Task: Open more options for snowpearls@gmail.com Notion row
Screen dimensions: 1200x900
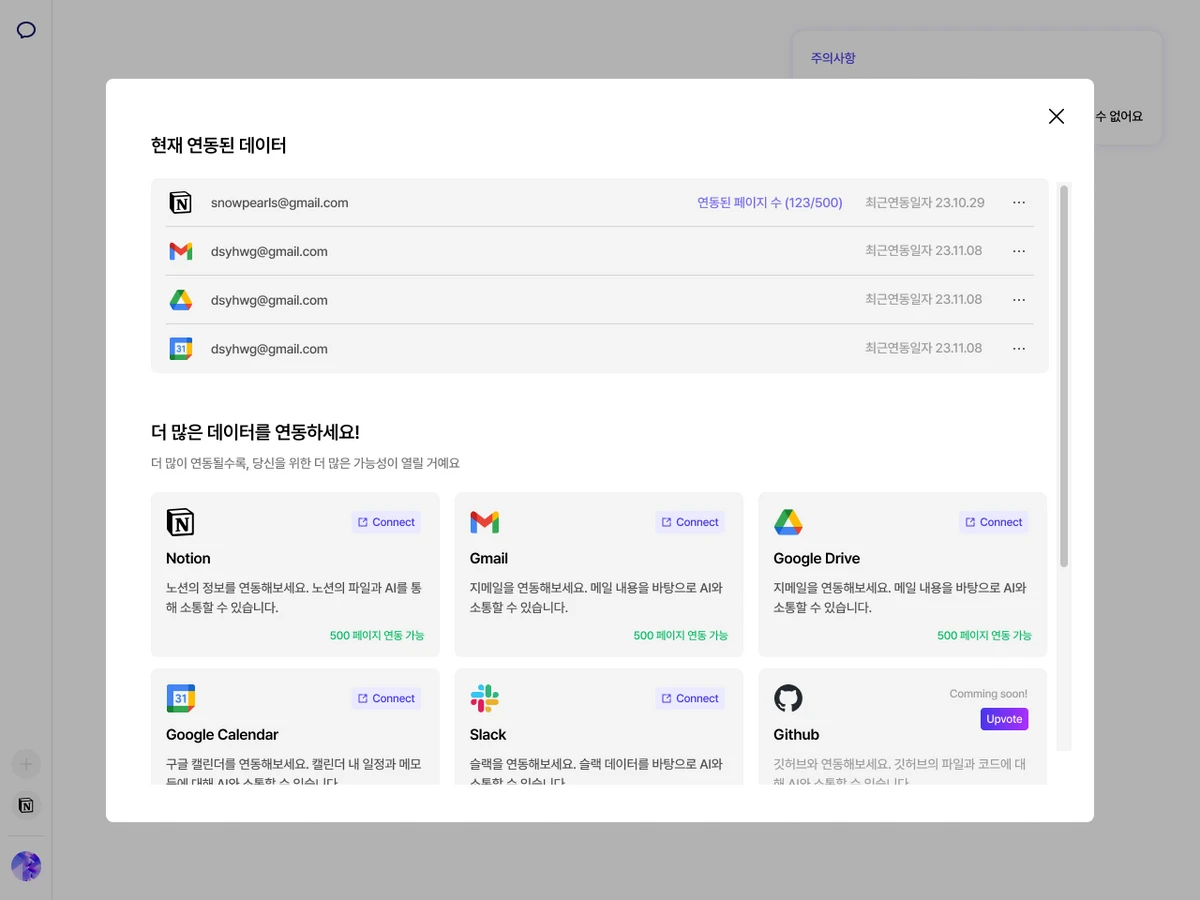Action: tap(1019, 202)
